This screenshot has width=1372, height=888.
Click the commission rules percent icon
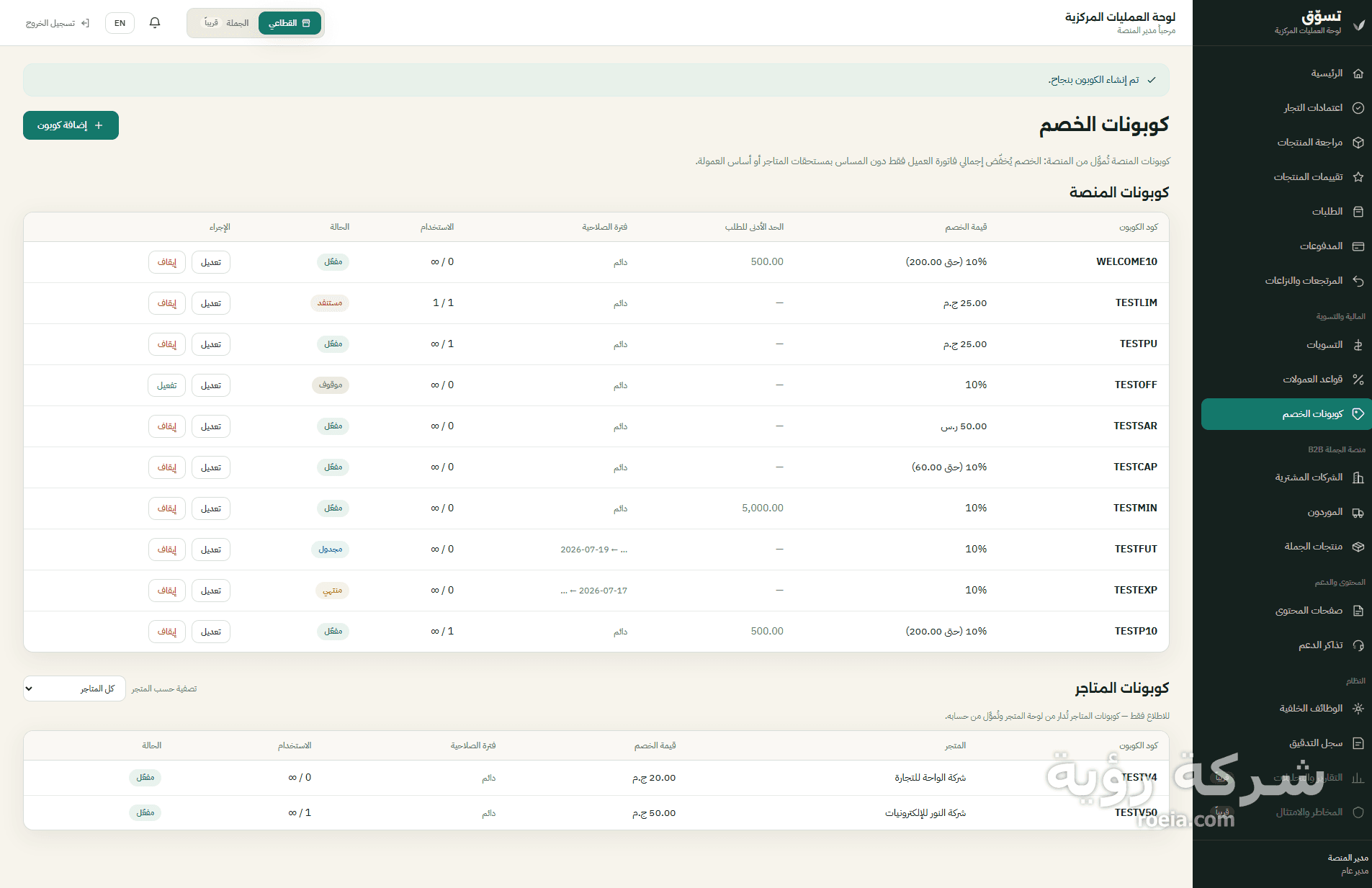pos(1358,380)
